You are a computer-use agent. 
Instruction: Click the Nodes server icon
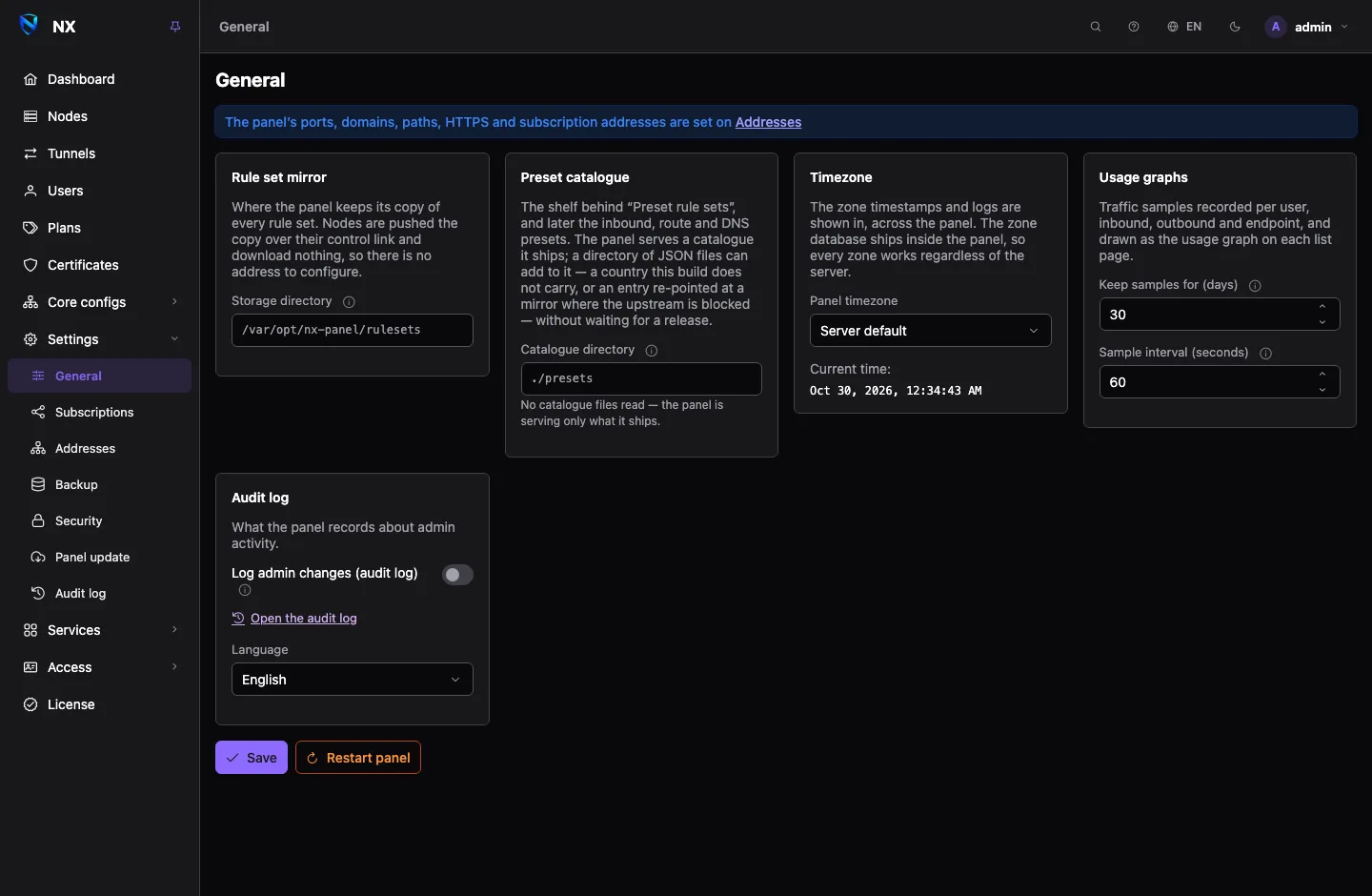[x=30, y=116]
